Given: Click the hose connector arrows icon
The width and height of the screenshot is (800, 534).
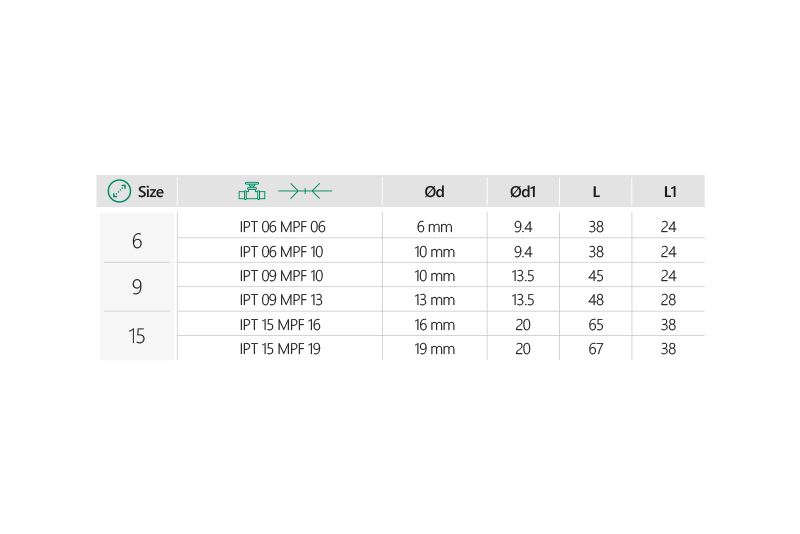Looking at the screenshot, I should tap(304, 190).
